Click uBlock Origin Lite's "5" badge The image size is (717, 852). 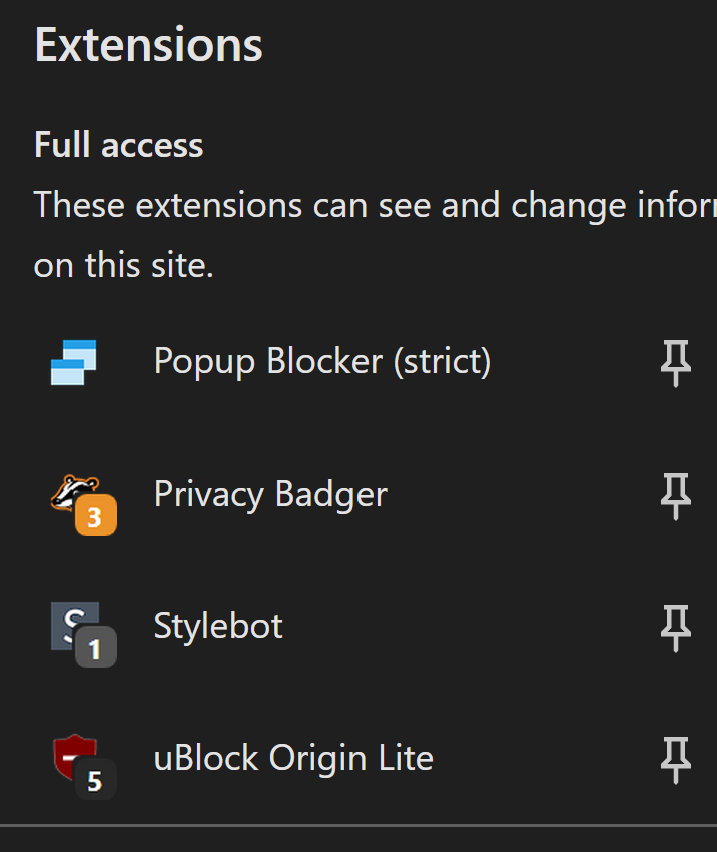tap(95, 780)
